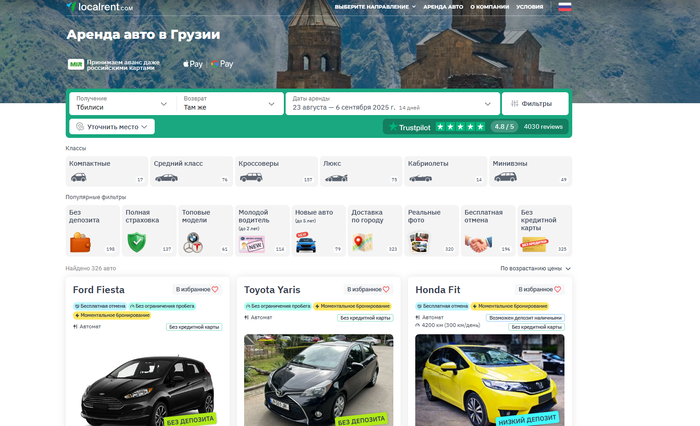Toggle the Реальные фото filter
Image resolution: width=700 pixels, height=426 pixels.
[432, 230]
